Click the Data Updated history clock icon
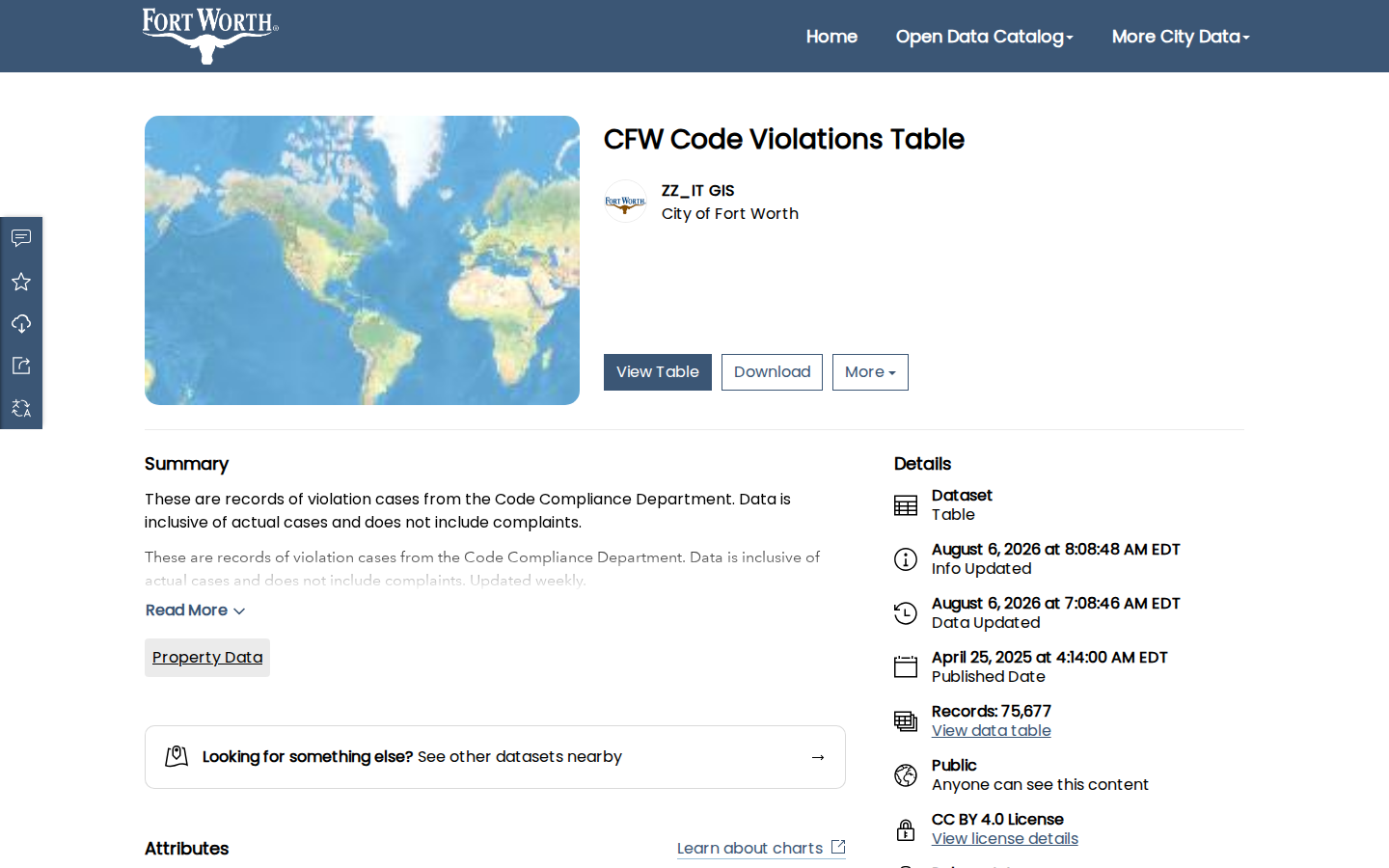This screenshot has width=1389, height=868. pos(906,613)
